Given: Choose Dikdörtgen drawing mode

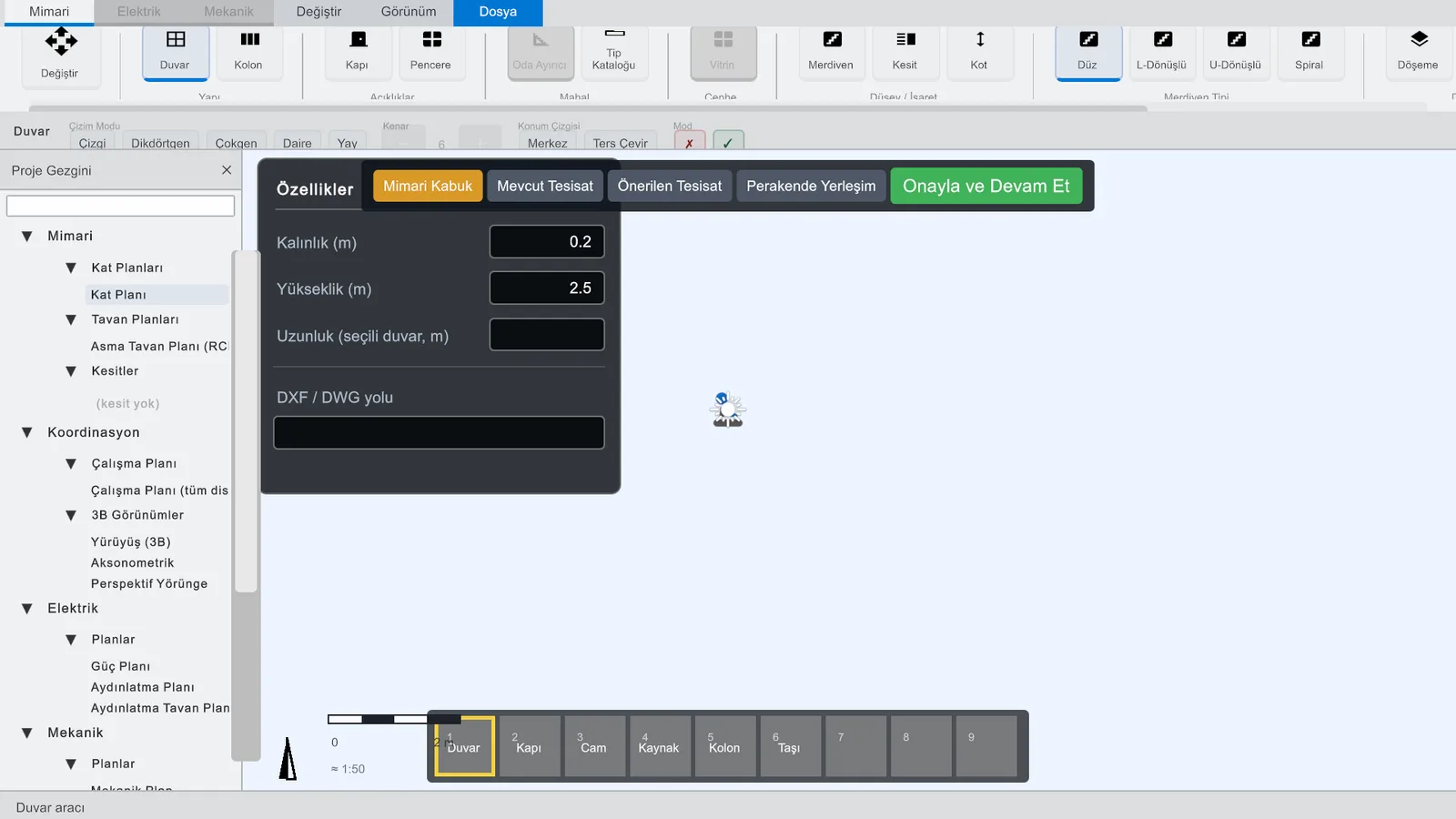Looking at the screenshot, I should [x=161, y=142].
